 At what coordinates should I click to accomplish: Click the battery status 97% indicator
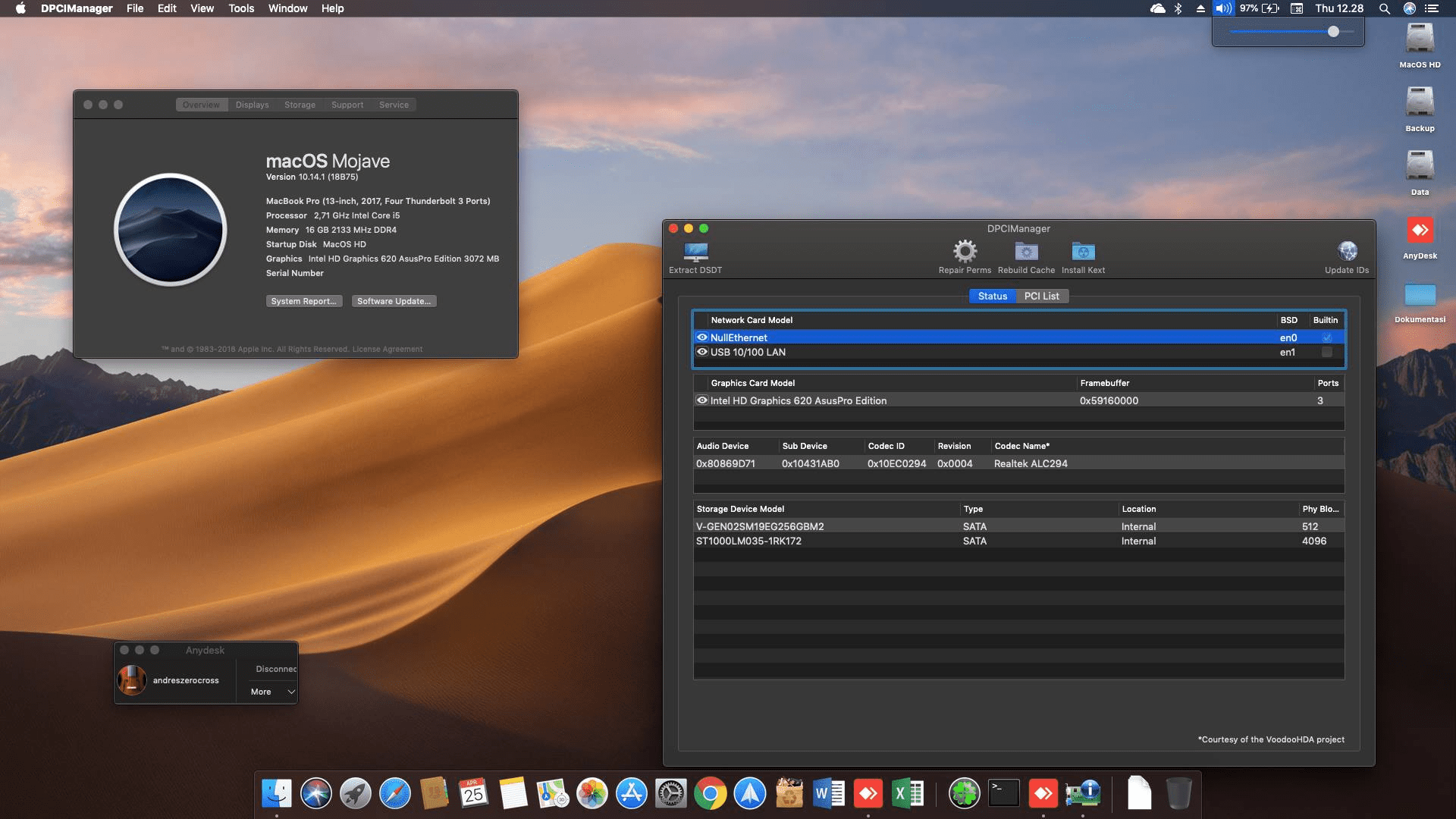coord(1259,8)
